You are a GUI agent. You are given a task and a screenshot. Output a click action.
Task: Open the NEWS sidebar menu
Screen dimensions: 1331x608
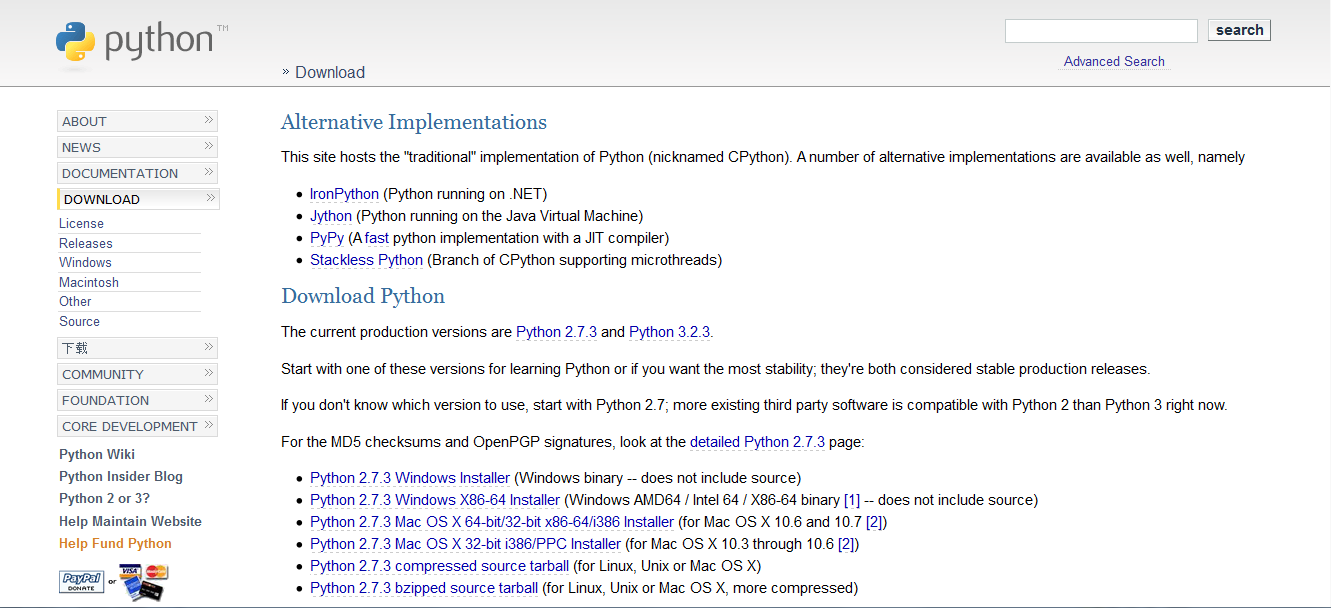pos(137,147)
